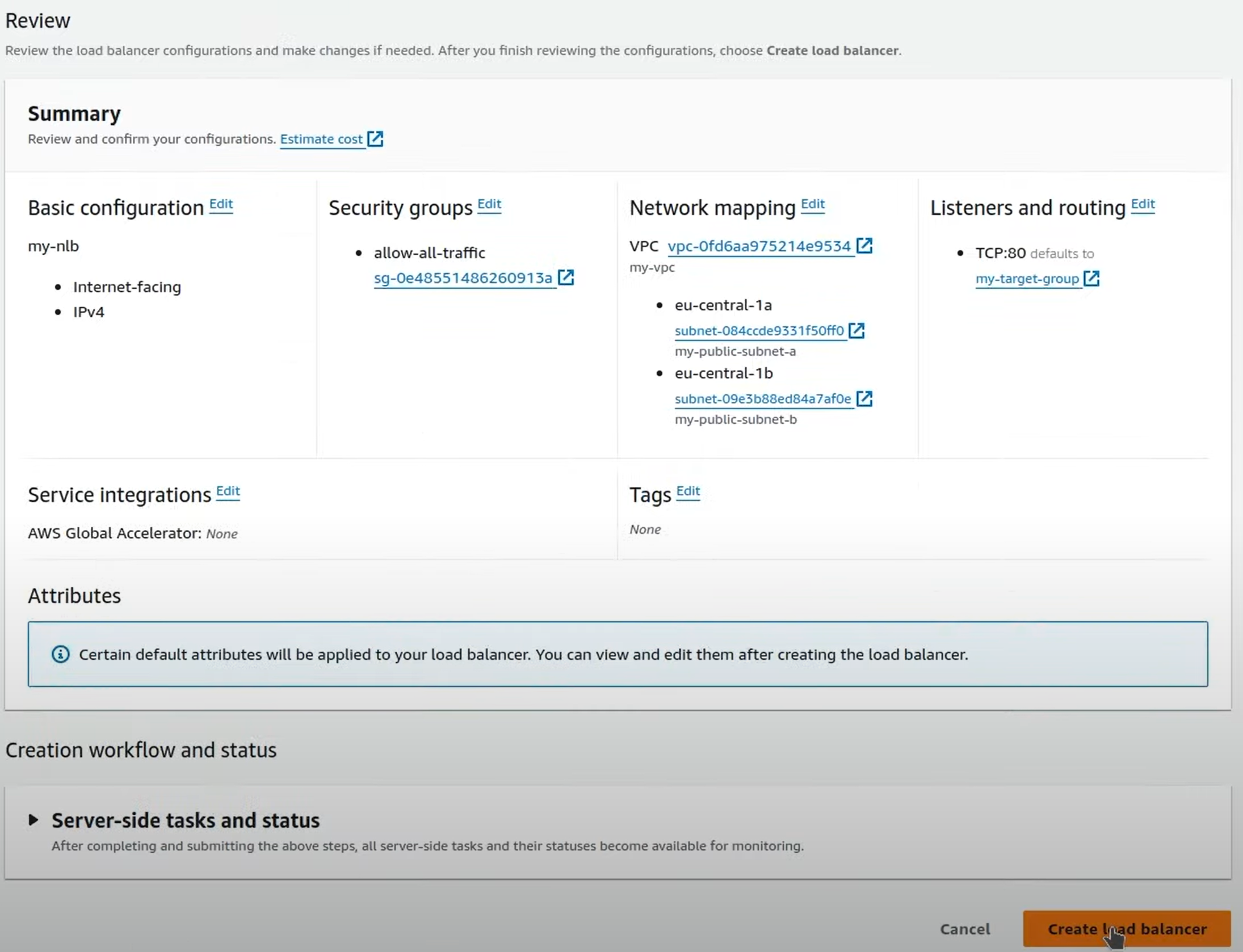The height and width of the screenshot is (952, 1243).
Task: Click external link icon beside VPC ID
Action: click(x=864, y=246)
